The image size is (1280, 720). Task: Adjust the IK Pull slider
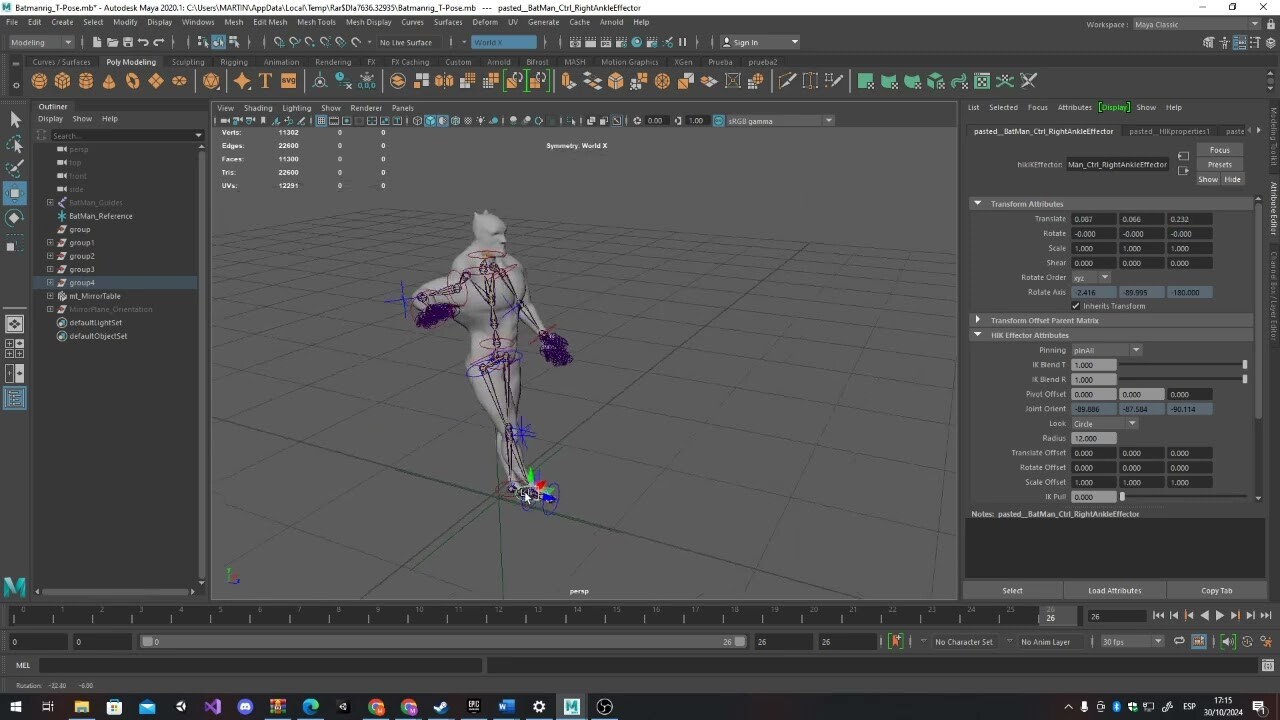[1184, 497]
